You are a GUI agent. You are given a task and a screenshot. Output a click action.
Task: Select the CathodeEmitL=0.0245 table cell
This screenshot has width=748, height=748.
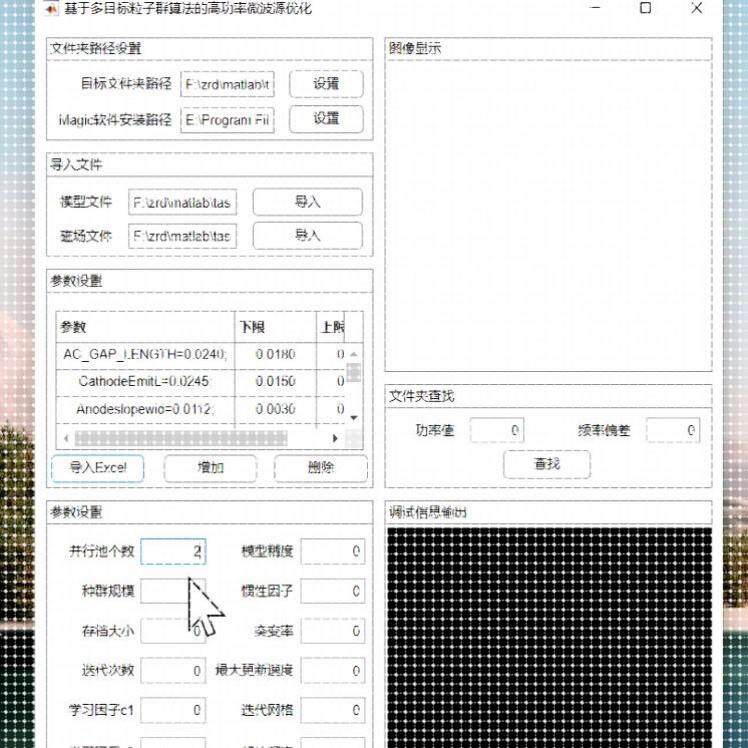coord(145,382)
